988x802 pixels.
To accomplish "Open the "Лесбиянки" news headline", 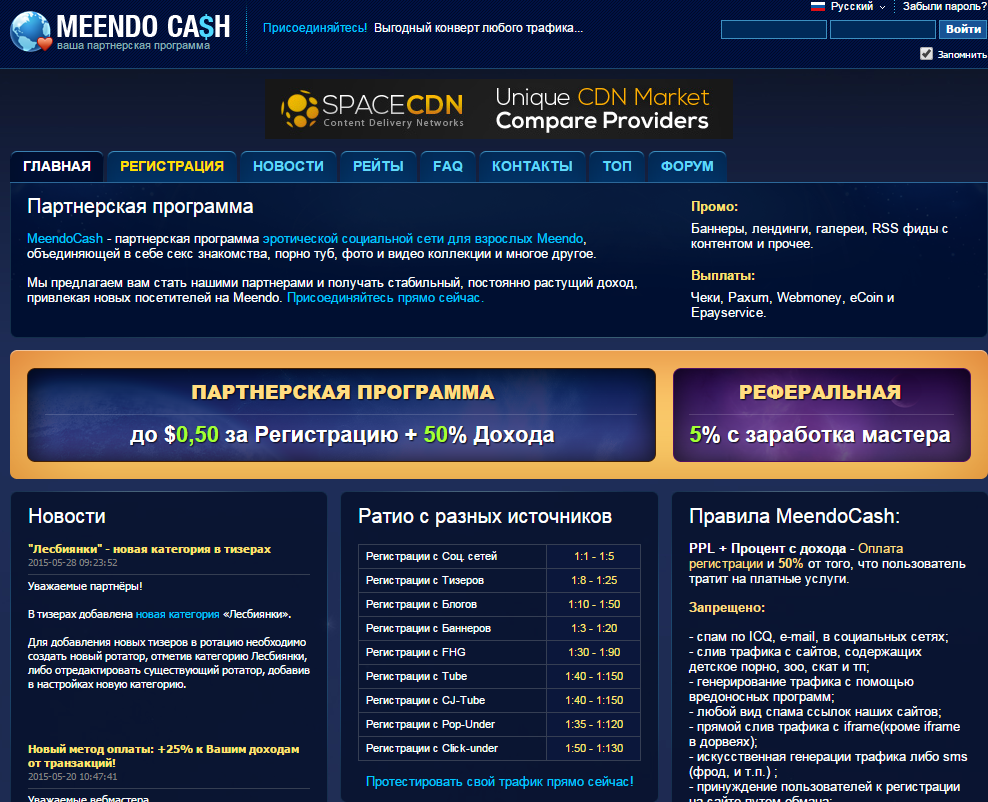I will point(149,549).
